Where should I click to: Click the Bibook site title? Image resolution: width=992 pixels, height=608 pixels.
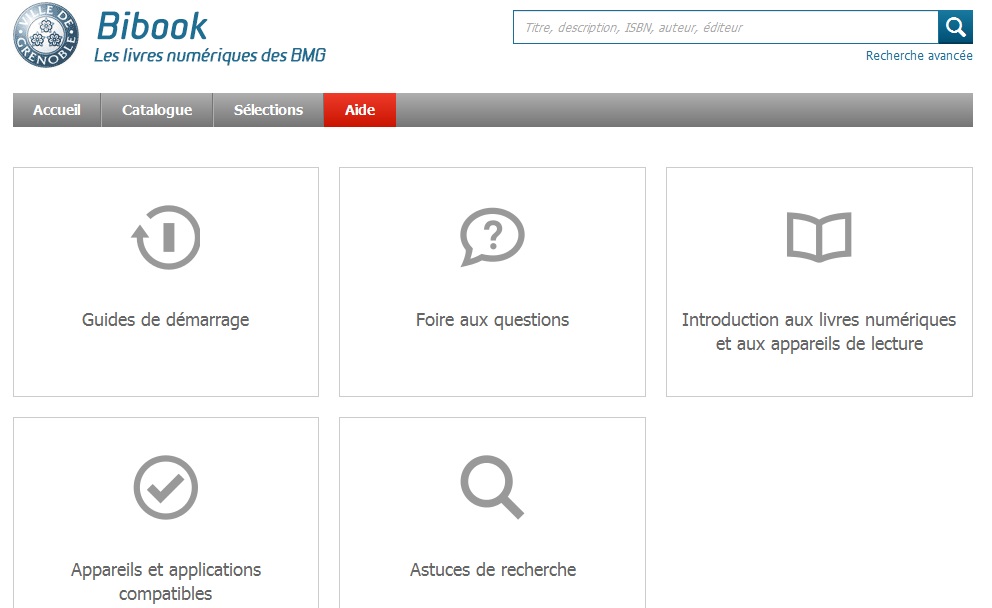click(x=152, y=25)
